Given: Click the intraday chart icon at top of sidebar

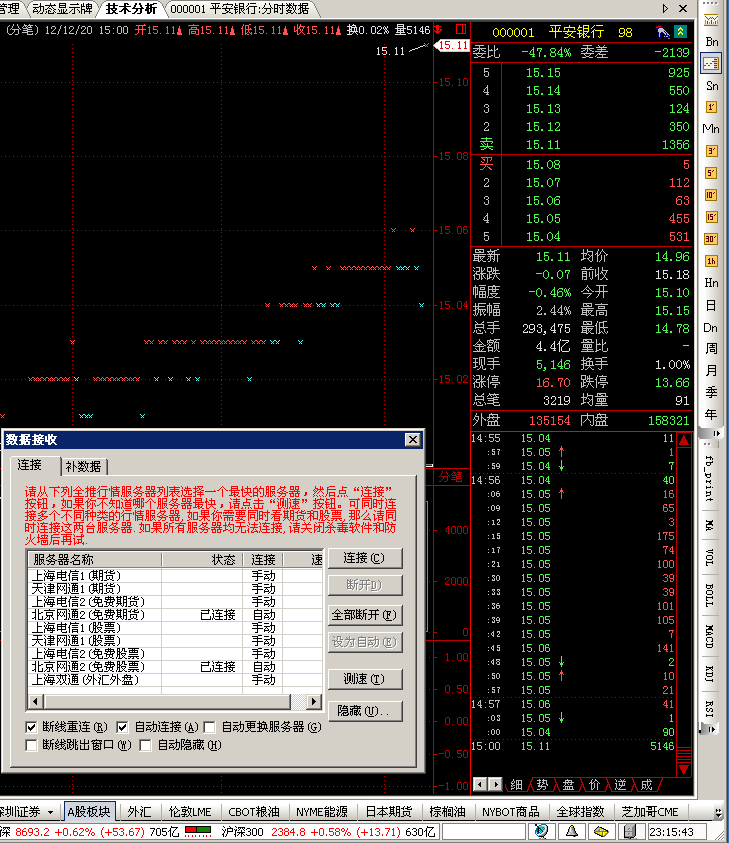Looking at the screenshot, I should (711, 63).
